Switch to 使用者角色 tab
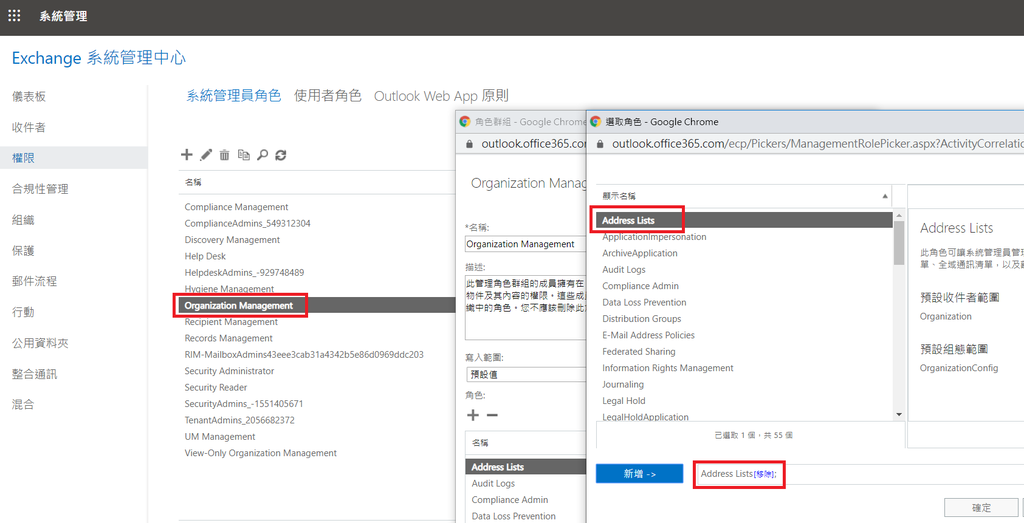This screenshot has width=1024, height=523. (328, 95)
